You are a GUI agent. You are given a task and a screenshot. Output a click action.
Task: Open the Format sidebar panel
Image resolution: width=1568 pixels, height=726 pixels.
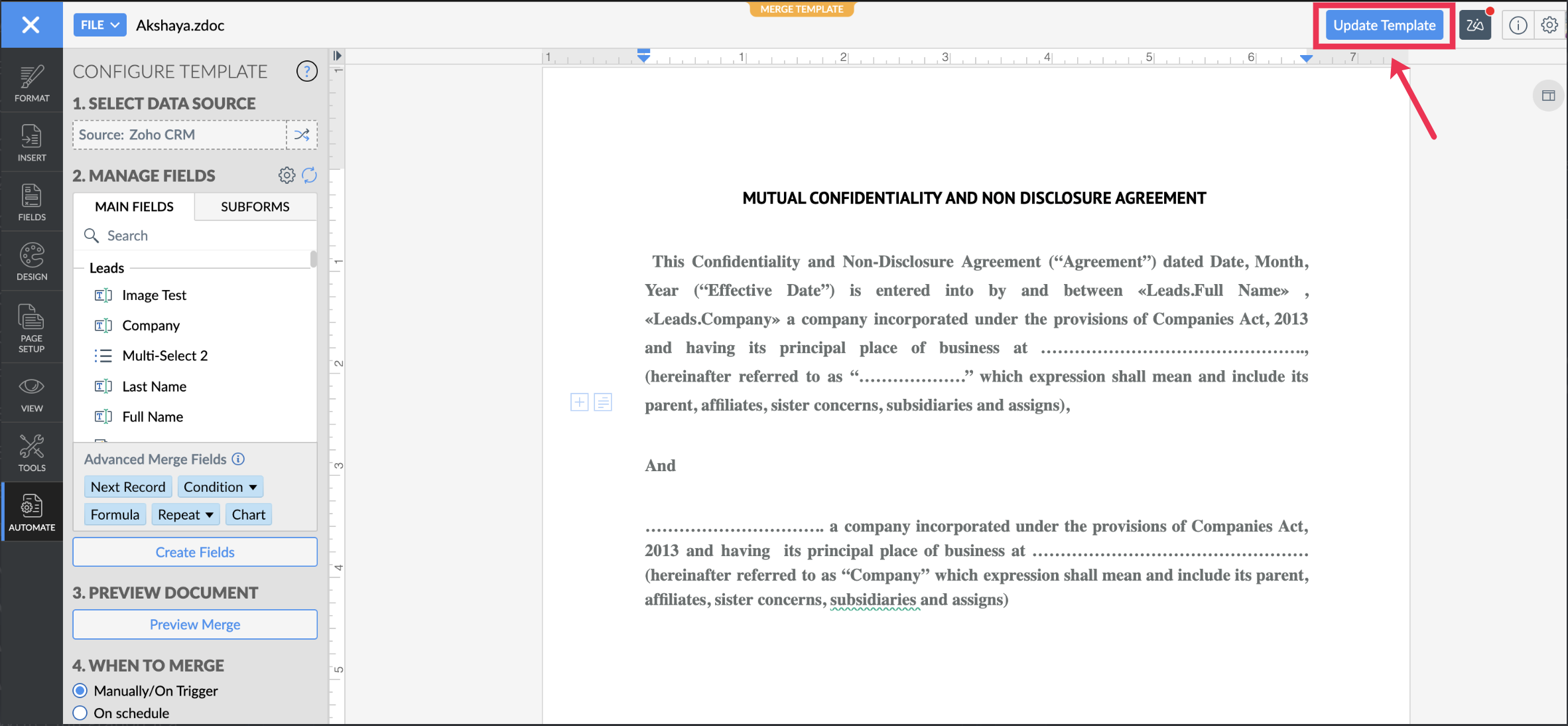click(x=31, y=84)
